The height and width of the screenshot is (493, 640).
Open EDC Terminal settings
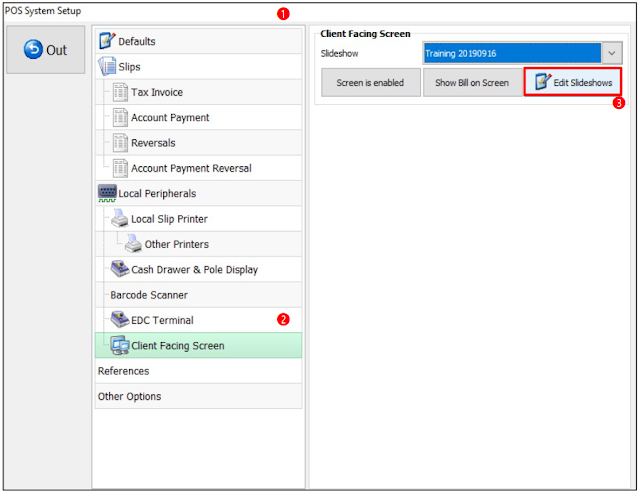pos(199,320)
